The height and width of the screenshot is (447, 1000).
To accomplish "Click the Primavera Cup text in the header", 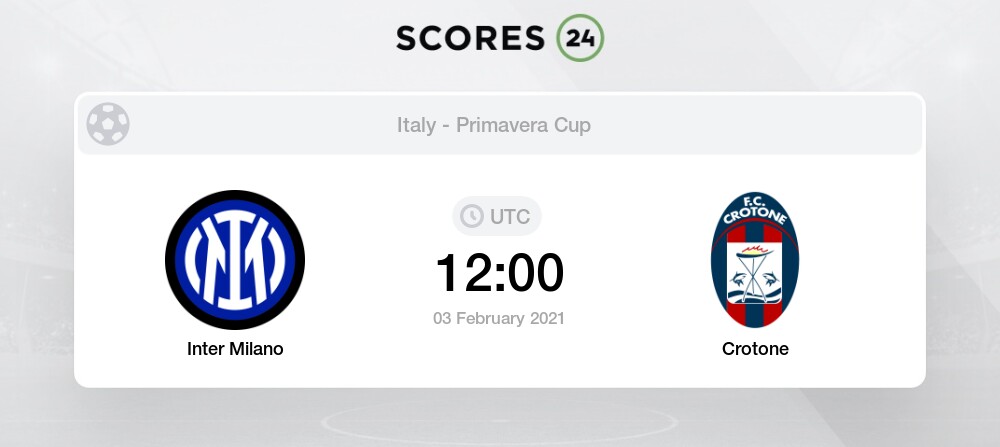I will click(524, 125).
